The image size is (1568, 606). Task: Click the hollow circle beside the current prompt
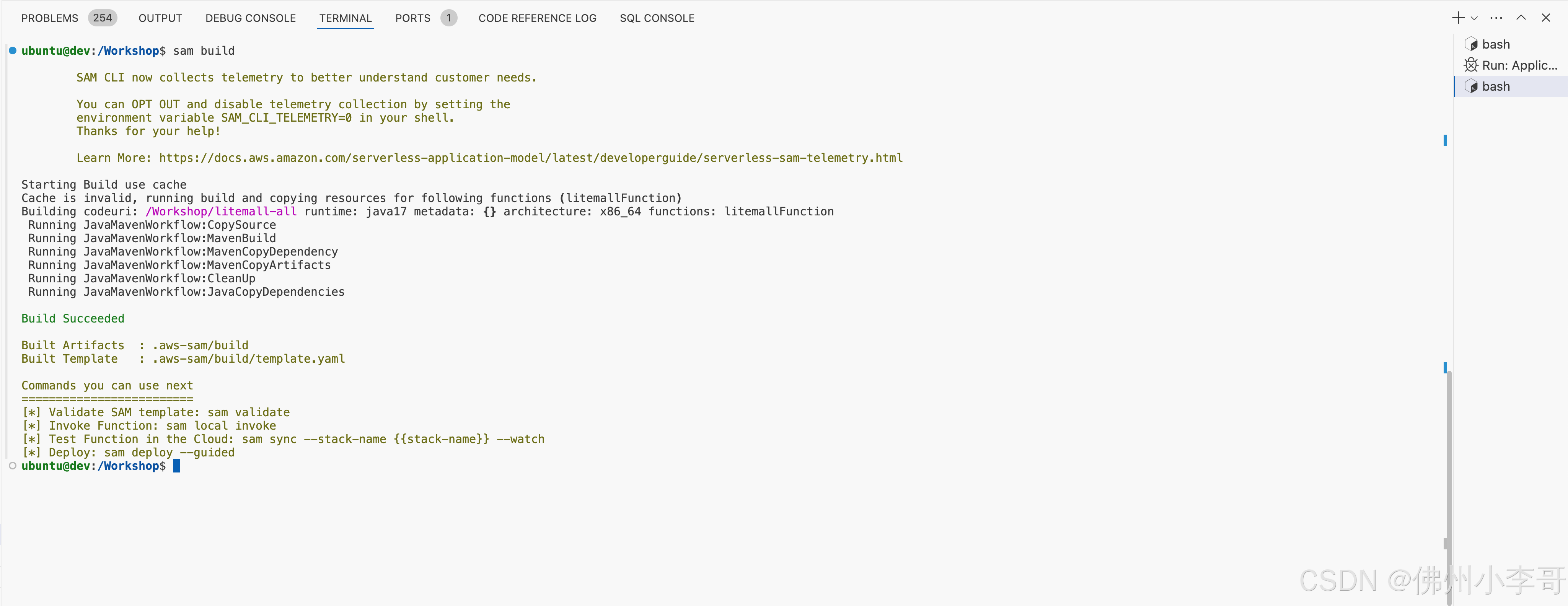(12, 466)
